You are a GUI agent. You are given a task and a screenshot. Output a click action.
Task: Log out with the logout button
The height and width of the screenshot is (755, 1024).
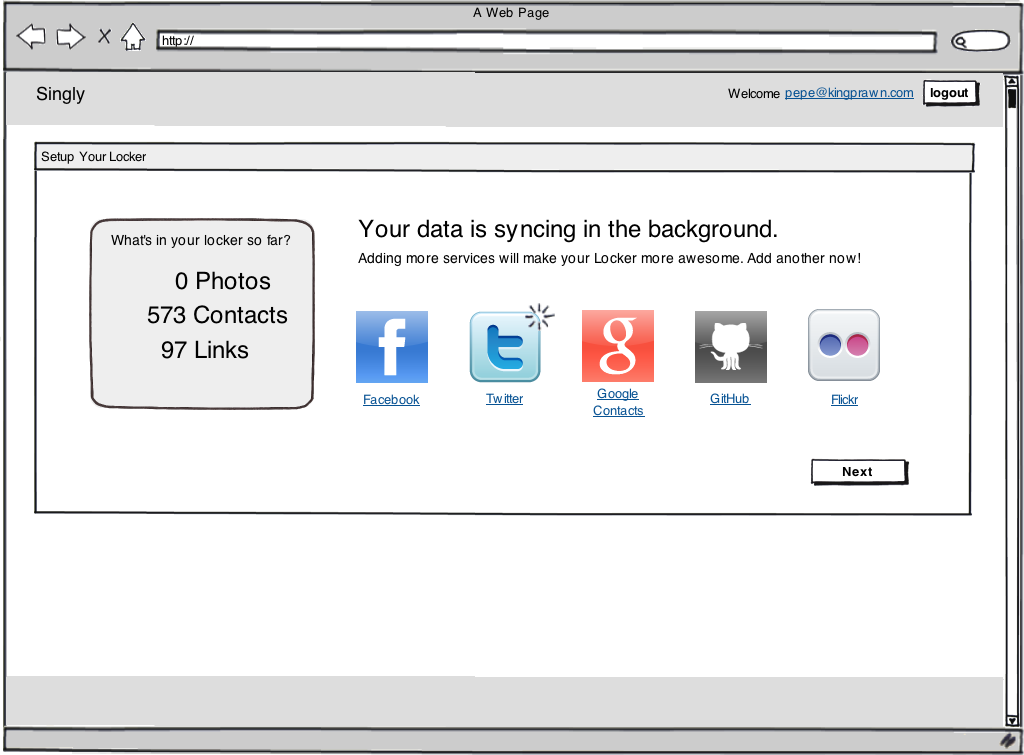[950, 93]
